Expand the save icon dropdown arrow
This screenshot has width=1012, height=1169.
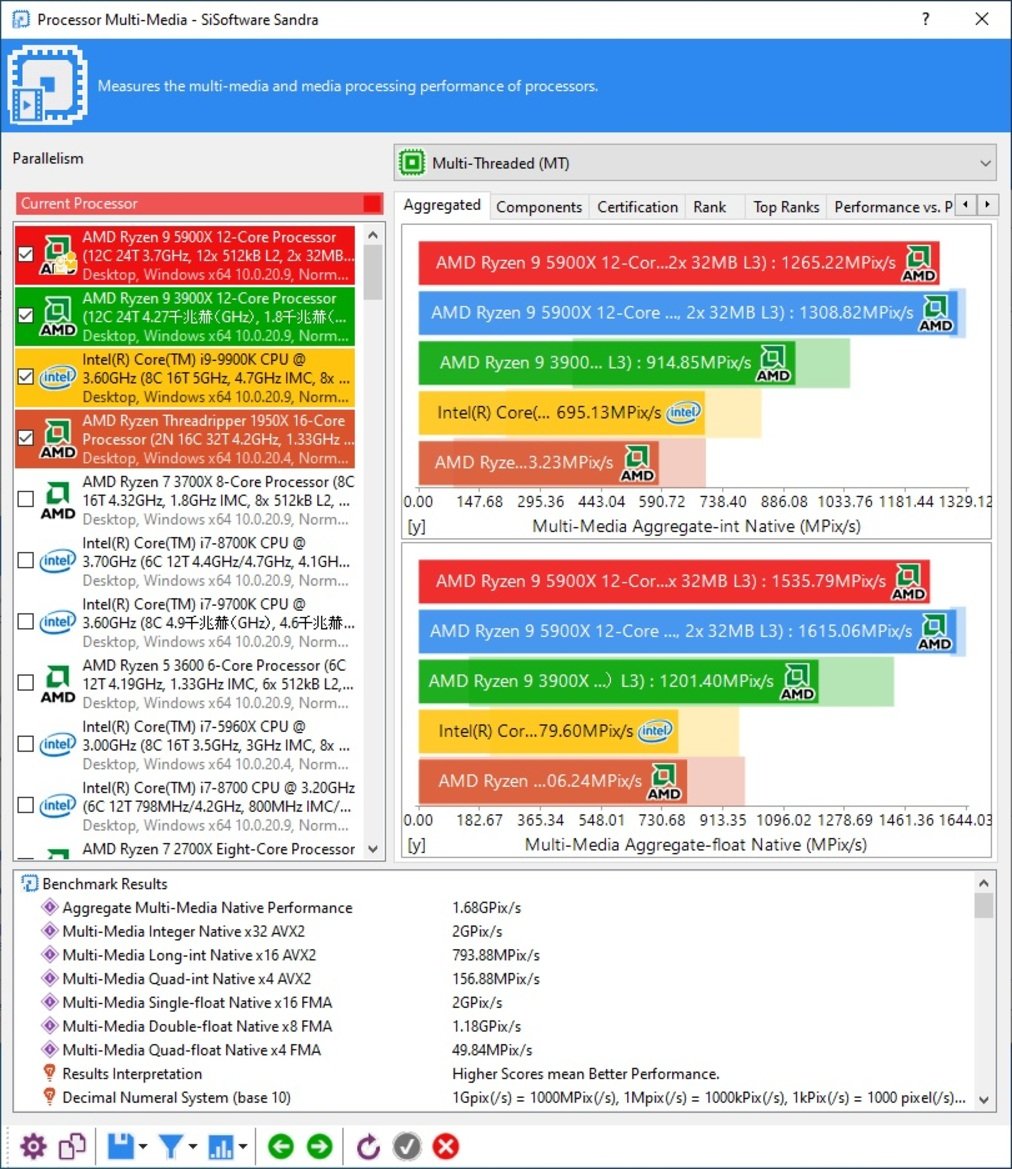143,1147
